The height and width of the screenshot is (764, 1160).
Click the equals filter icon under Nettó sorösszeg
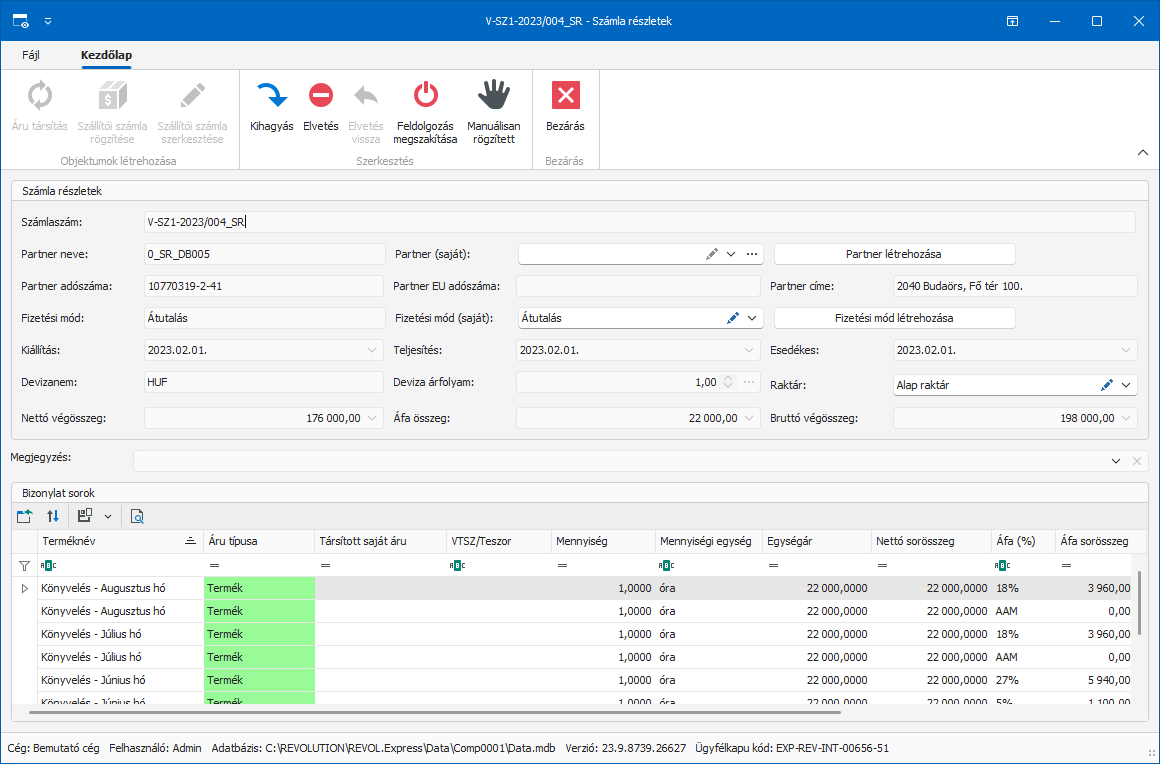coord(882,566)
